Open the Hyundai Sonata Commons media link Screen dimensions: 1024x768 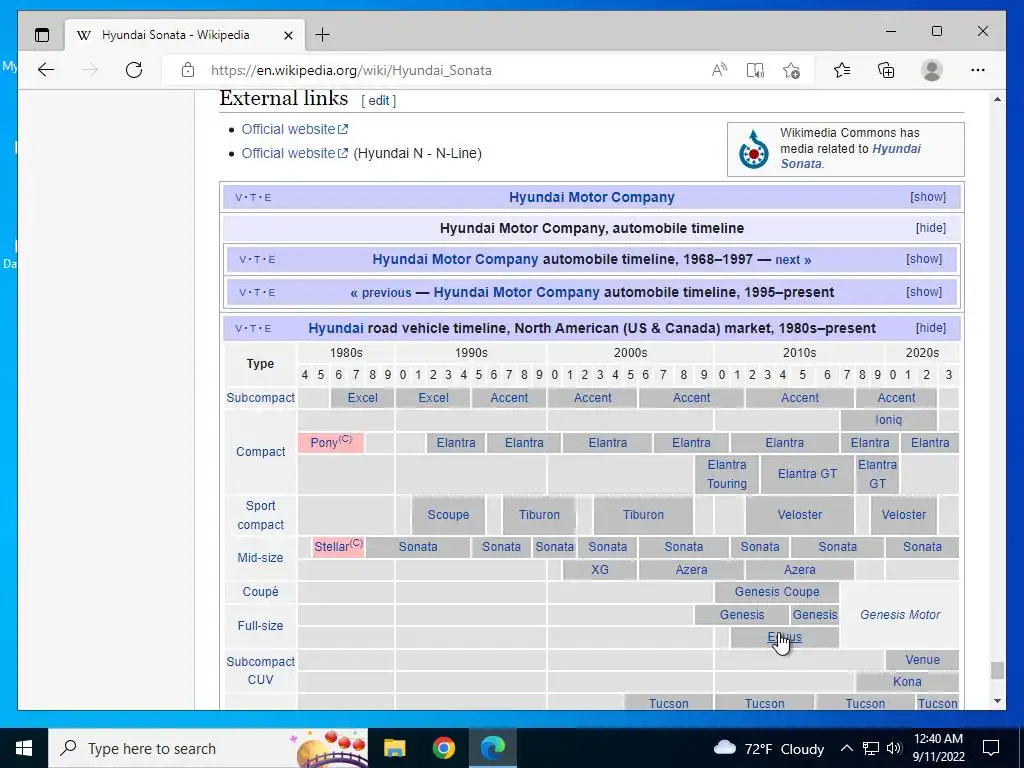pyautogui.click(x=850, y=156)
